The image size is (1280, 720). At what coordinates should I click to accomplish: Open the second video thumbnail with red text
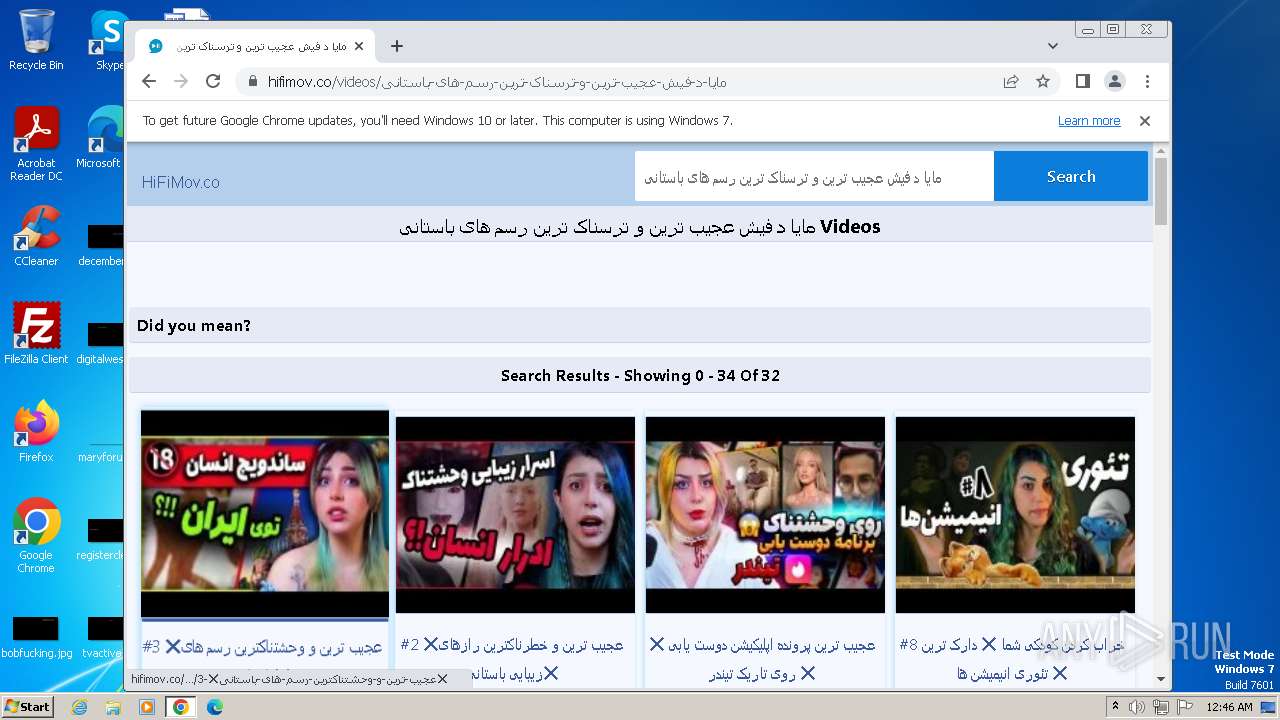click(515, 515)
